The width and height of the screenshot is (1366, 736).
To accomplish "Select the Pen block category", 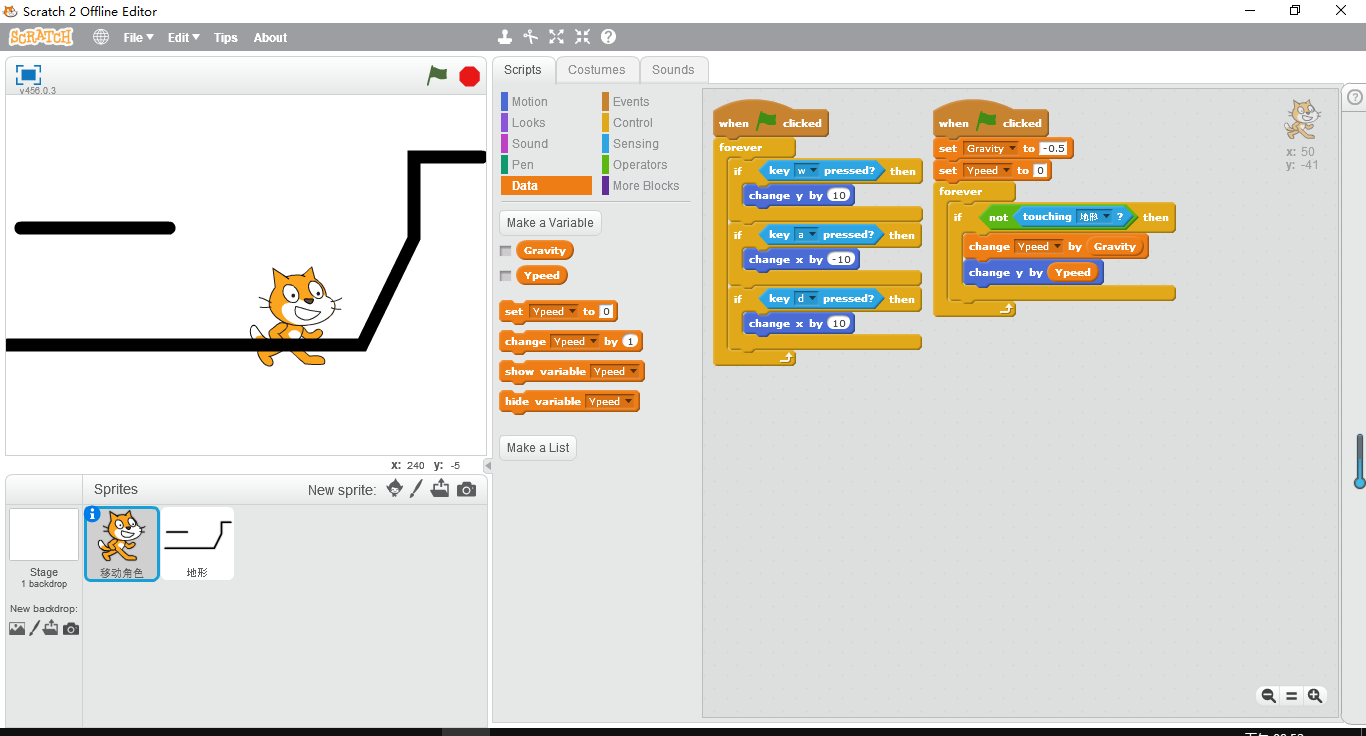I will [522, 165].
